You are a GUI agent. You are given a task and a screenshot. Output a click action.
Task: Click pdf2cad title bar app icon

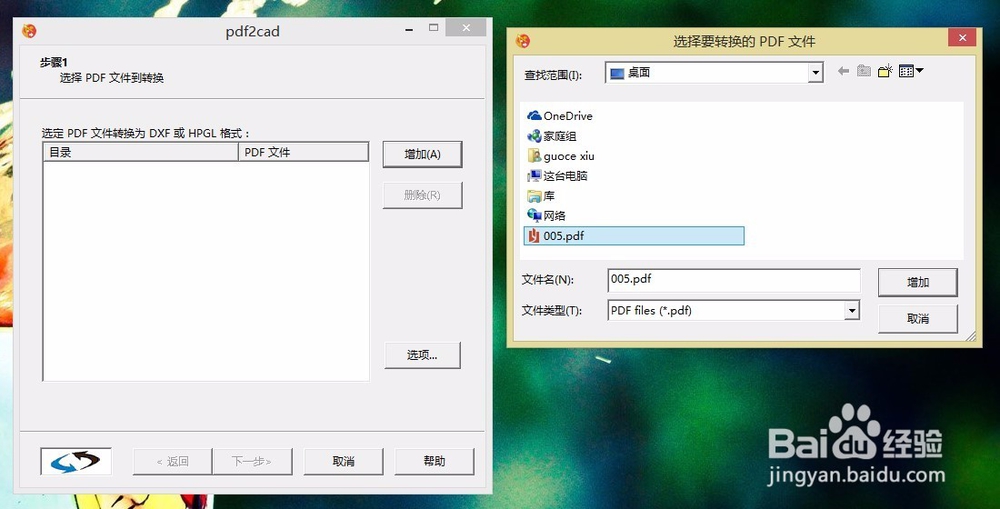[x=29, y=31]
